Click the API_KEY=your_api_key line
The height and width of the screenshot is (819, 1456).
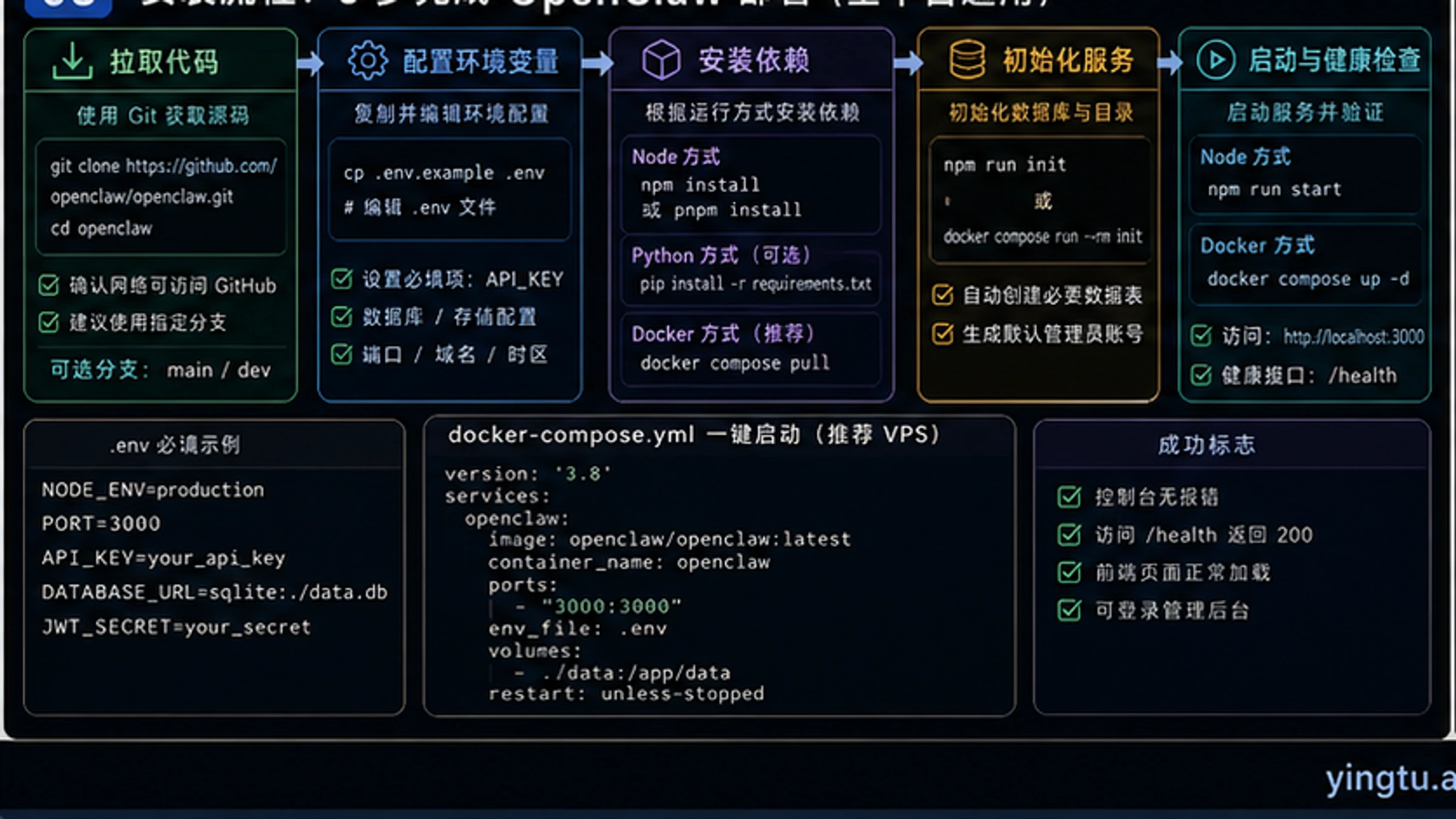163,558
